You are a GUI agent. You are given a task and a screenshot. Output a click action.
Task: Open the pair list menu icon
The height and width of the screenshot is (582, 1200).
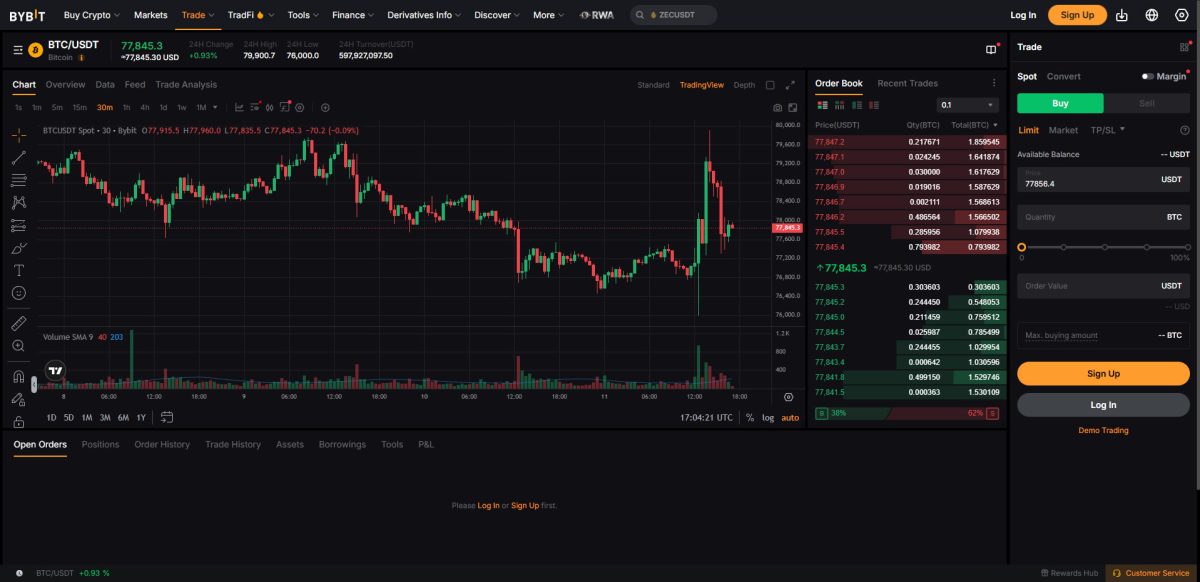tap(18, 49)
